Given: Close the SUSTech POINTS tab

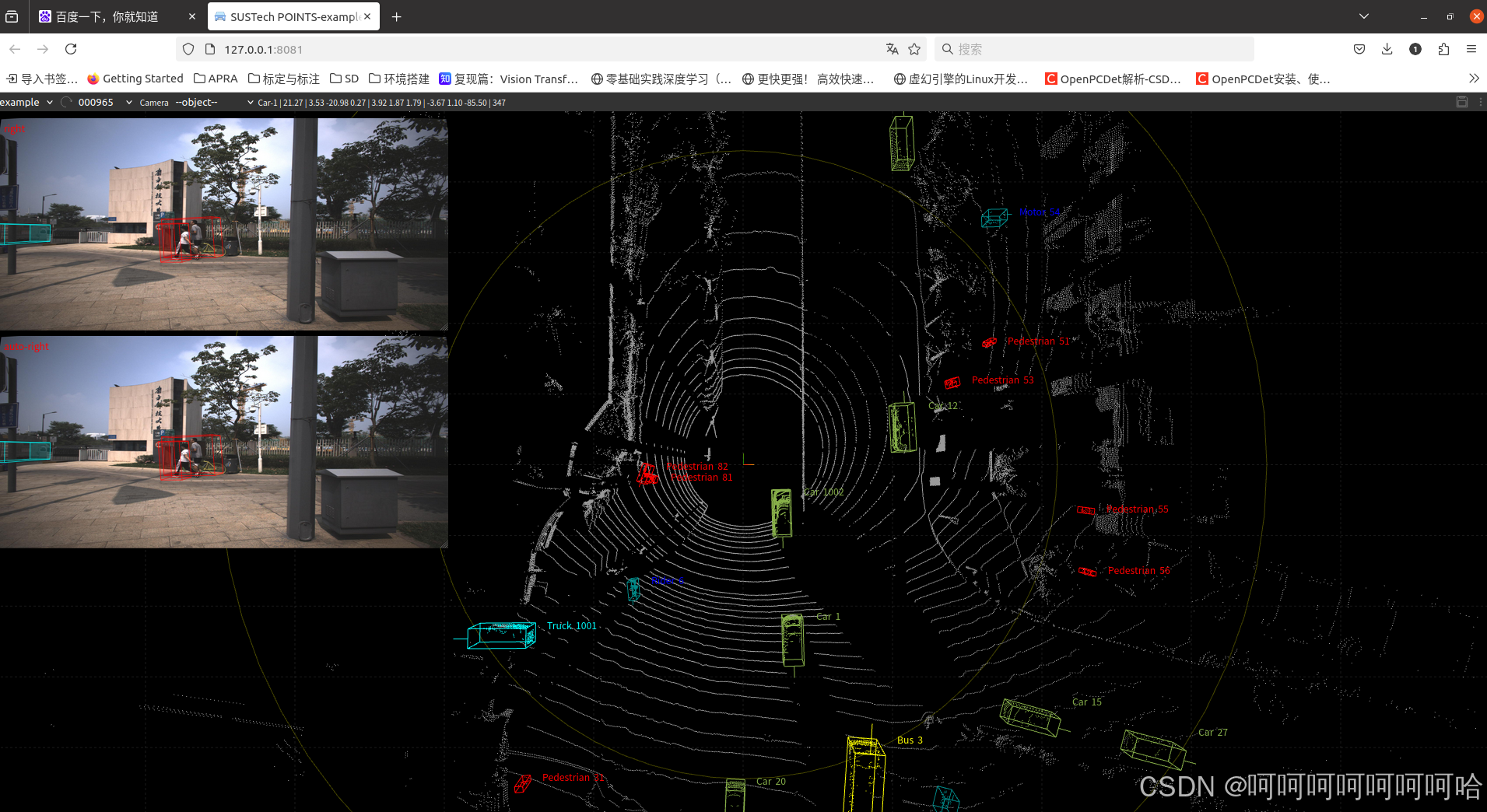Looking at the screenshot, I should (367, 16).
